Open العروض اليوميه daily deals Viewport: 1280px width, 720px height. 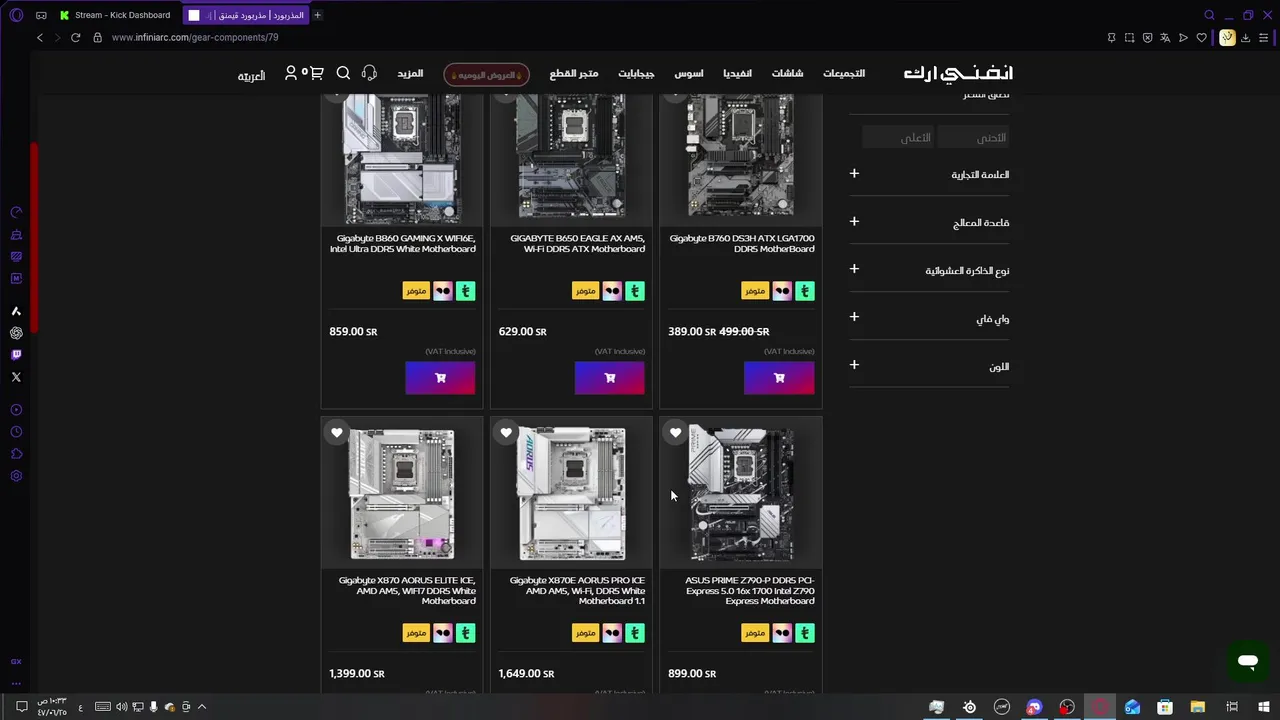click(x=486, y=74)
